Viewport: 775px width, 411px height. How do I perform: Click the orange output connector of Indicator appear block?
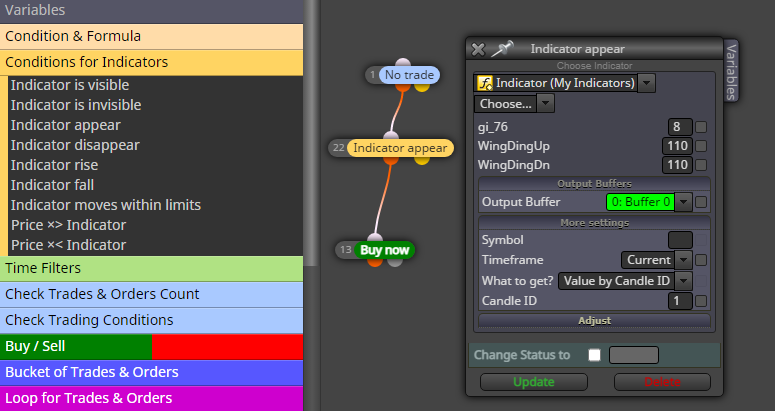point(391,160)
